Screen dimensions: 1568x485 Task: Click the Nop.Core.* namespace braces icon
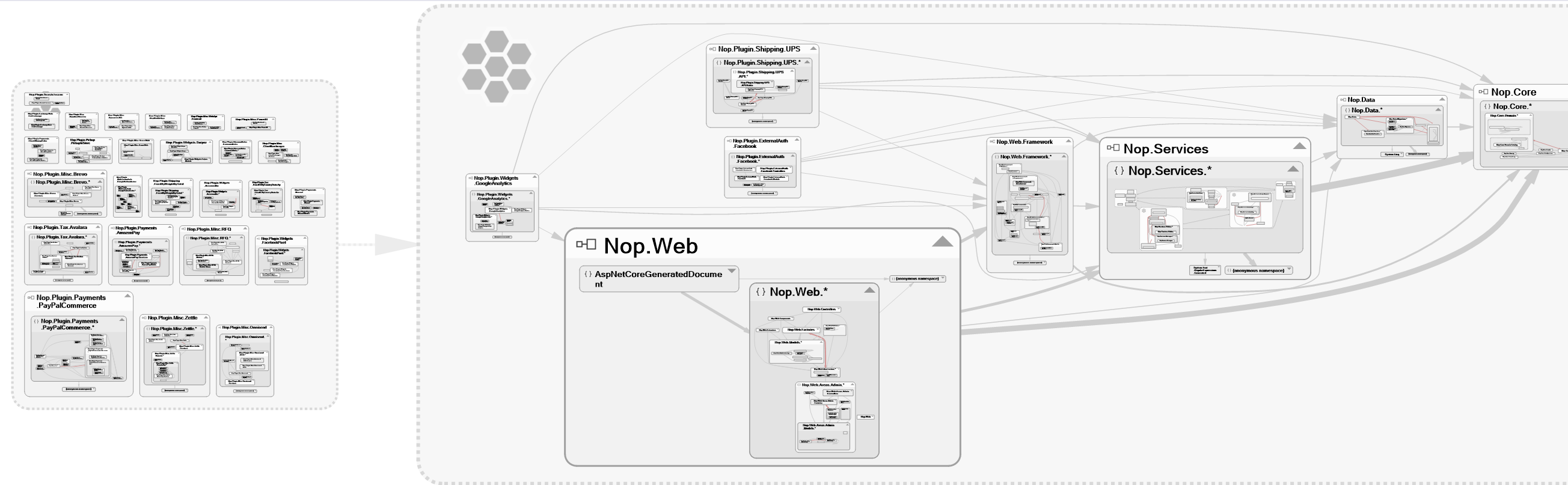tap(1487, 106)
